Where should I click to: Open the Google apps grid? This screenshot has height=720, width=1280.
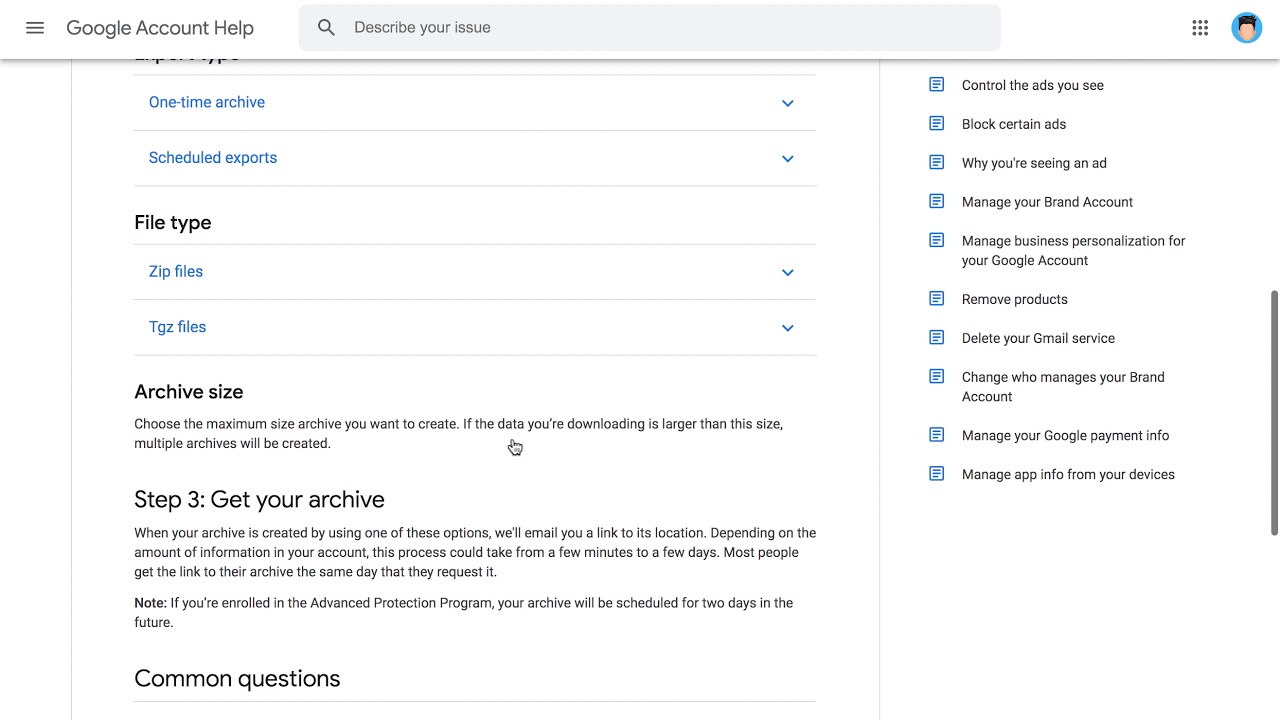[x=1200, y=28]
